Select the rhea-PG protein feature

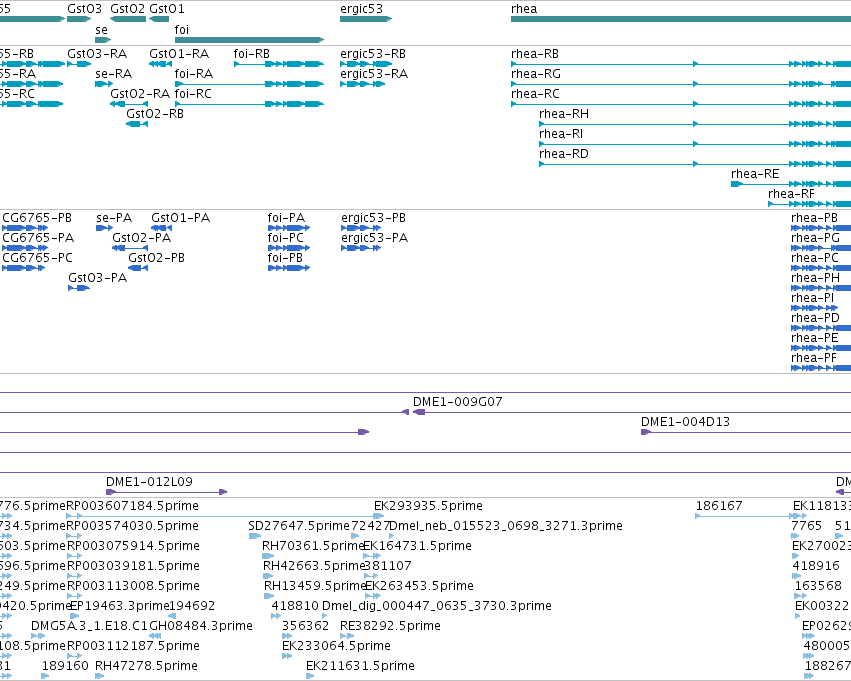point(821,248)
